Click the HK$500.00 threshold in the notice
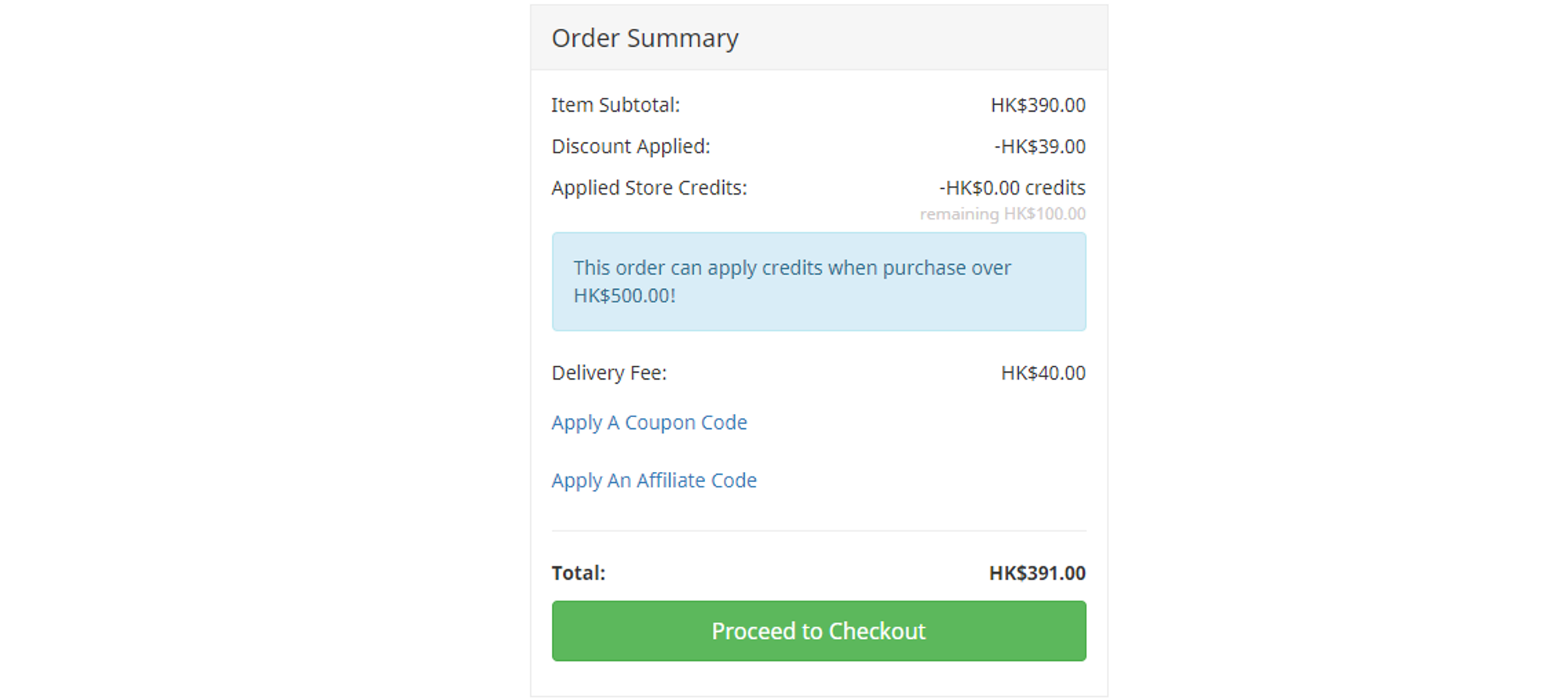Viewport: 1568px width, 700px height. click(x=624, y=296)
